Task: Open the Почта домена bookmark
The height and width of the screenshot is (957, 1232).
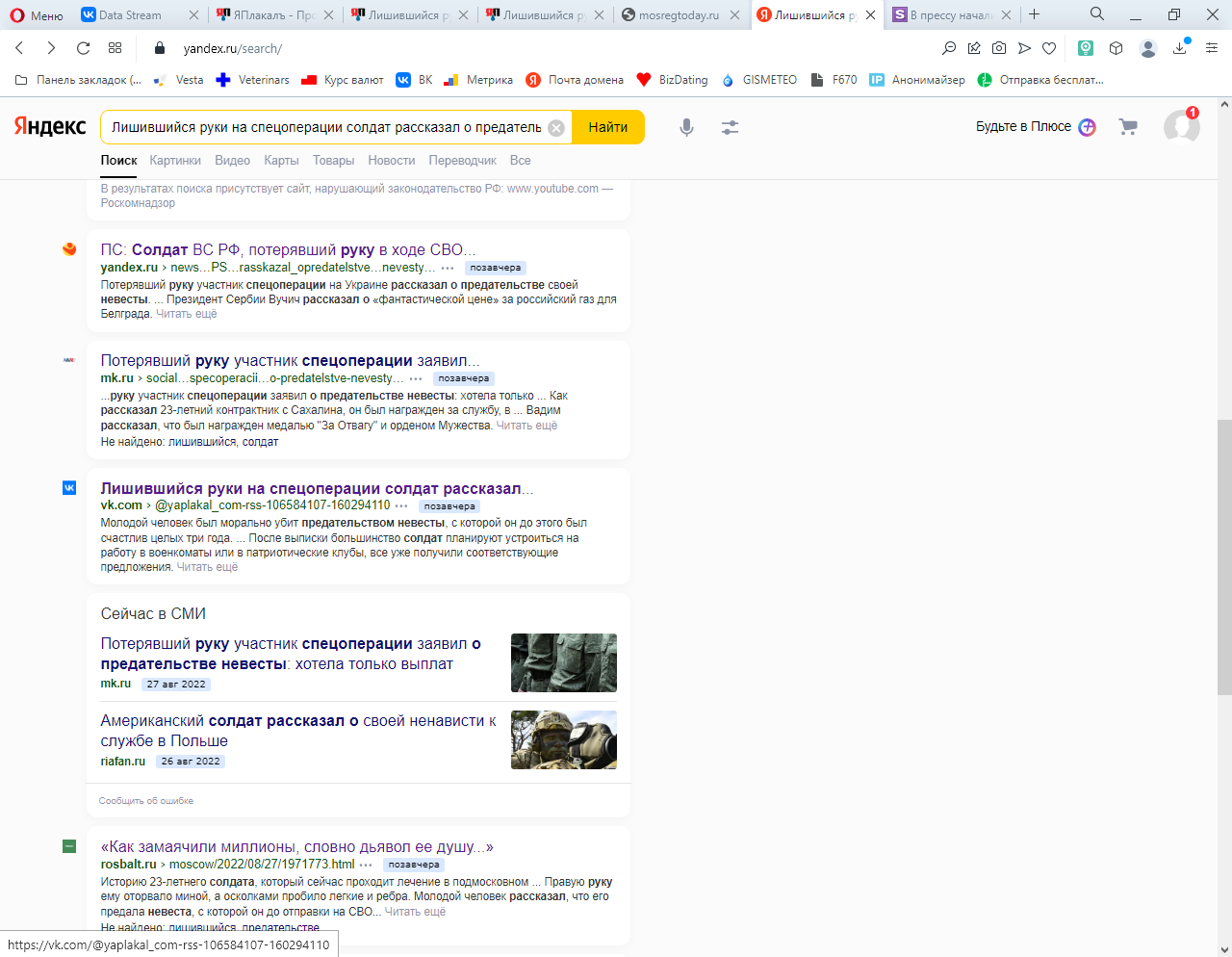Action: tap(575, 80)
